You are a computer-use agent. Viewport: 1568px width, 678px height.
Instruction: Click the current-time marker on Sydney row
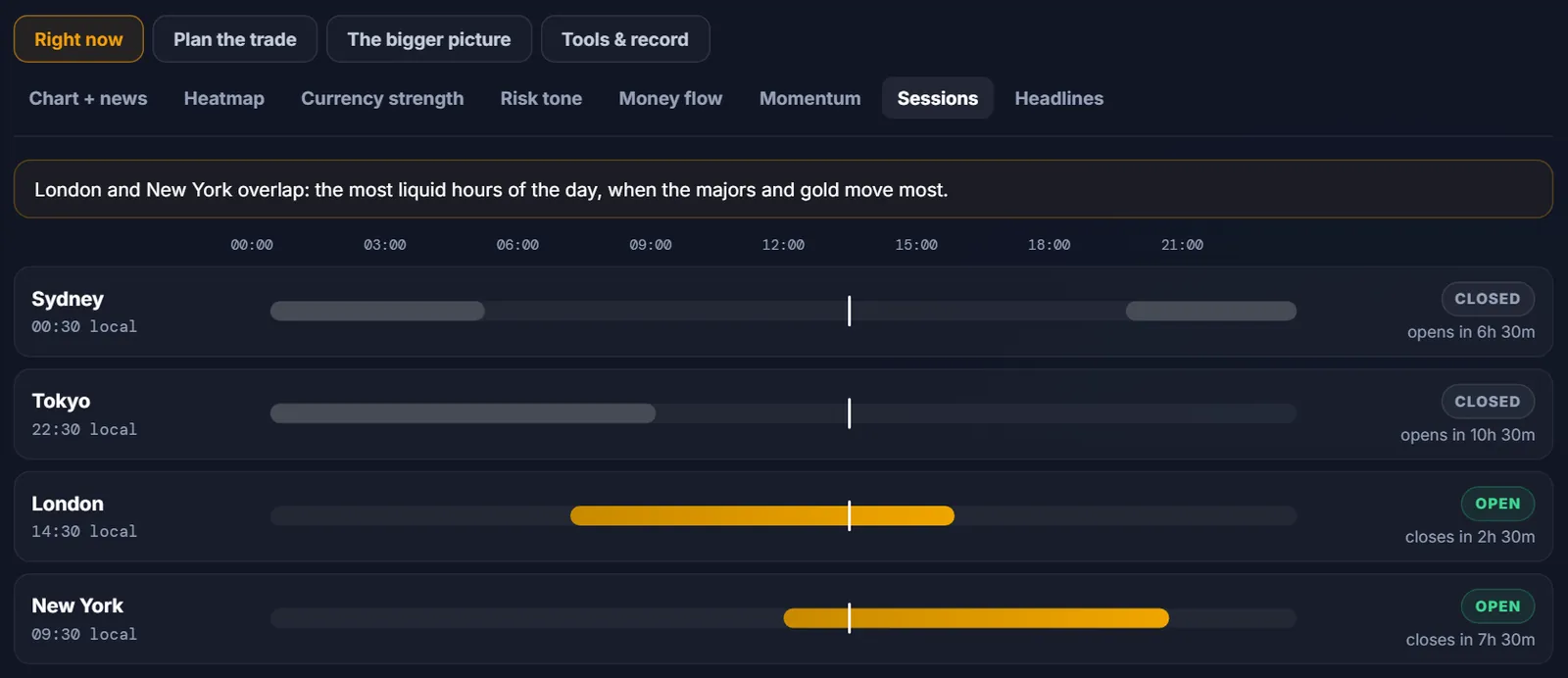point(849,311)
